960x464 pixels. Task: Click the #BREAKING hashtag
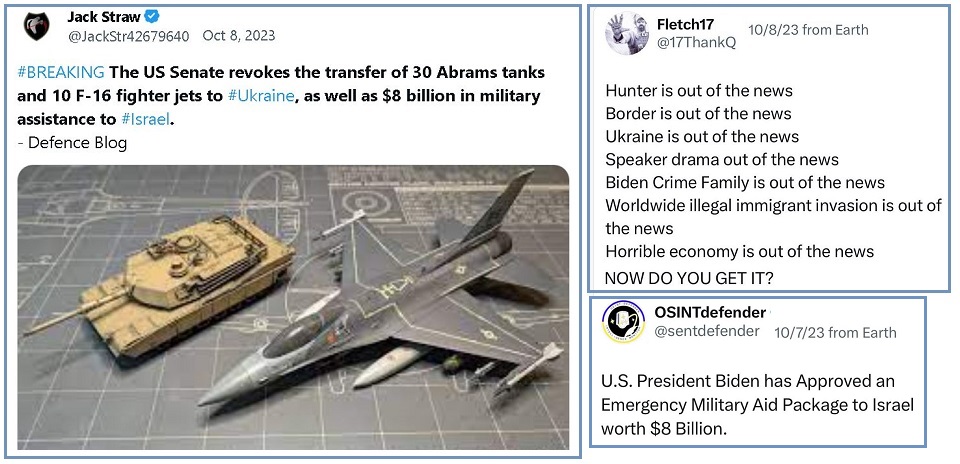click(61, 73)
